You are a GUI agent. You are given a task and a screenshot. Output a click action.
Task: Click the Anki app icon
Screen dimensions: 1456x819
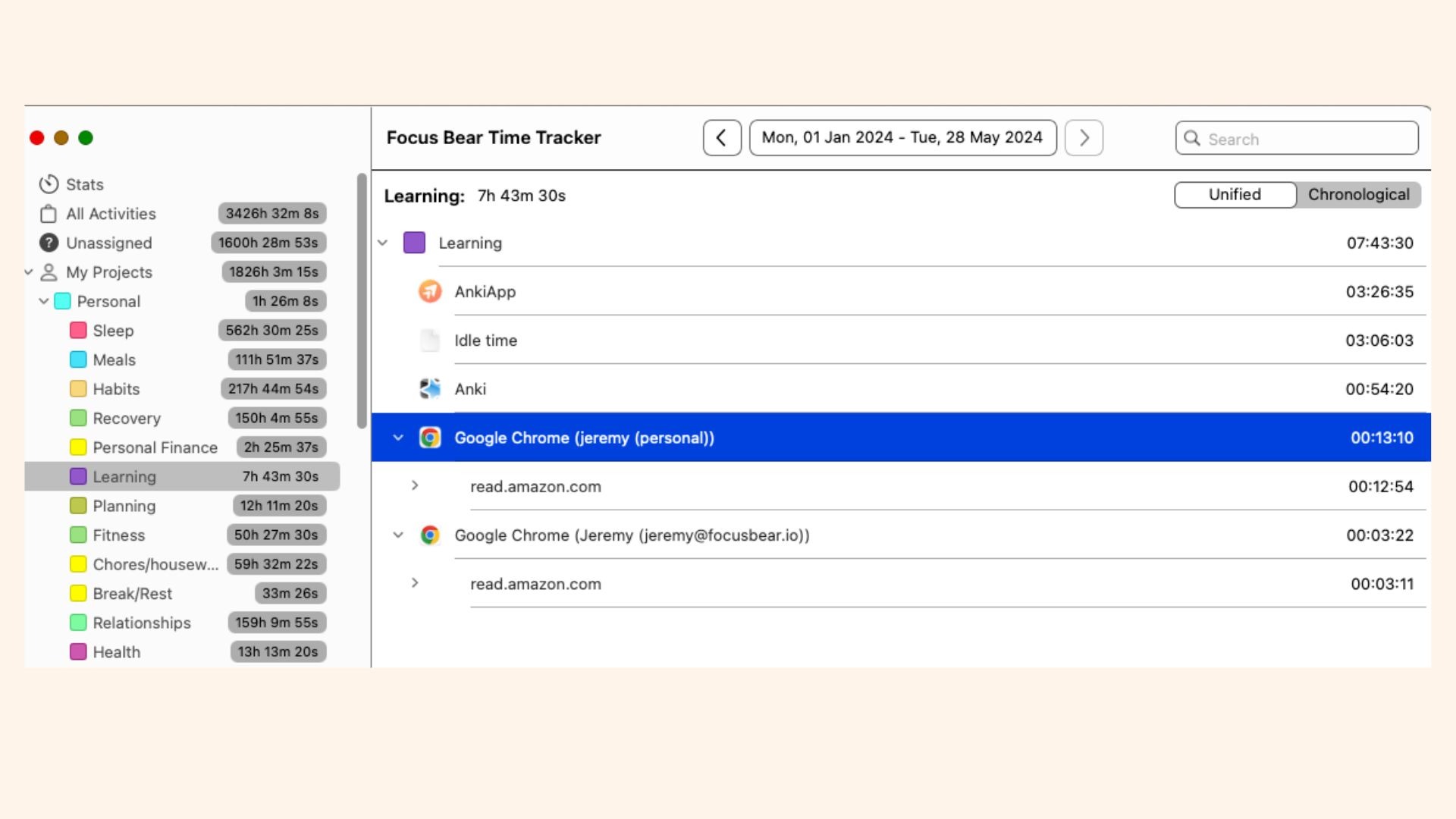pos(430,388)
